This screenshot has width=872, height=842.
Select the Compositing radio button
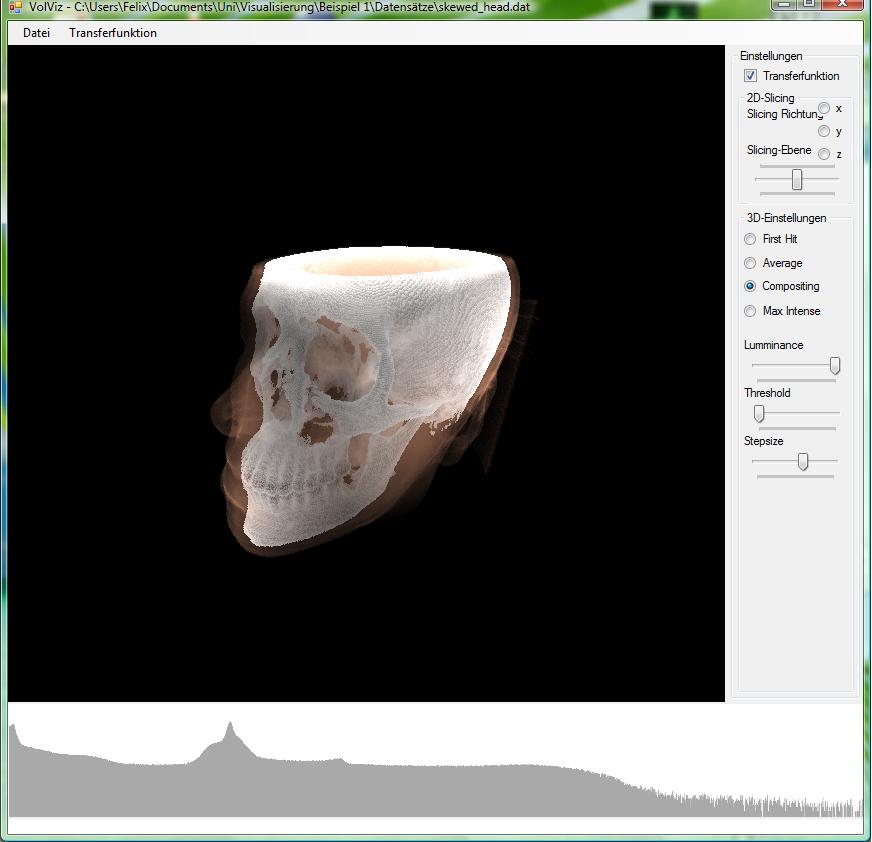click(750, 286)
